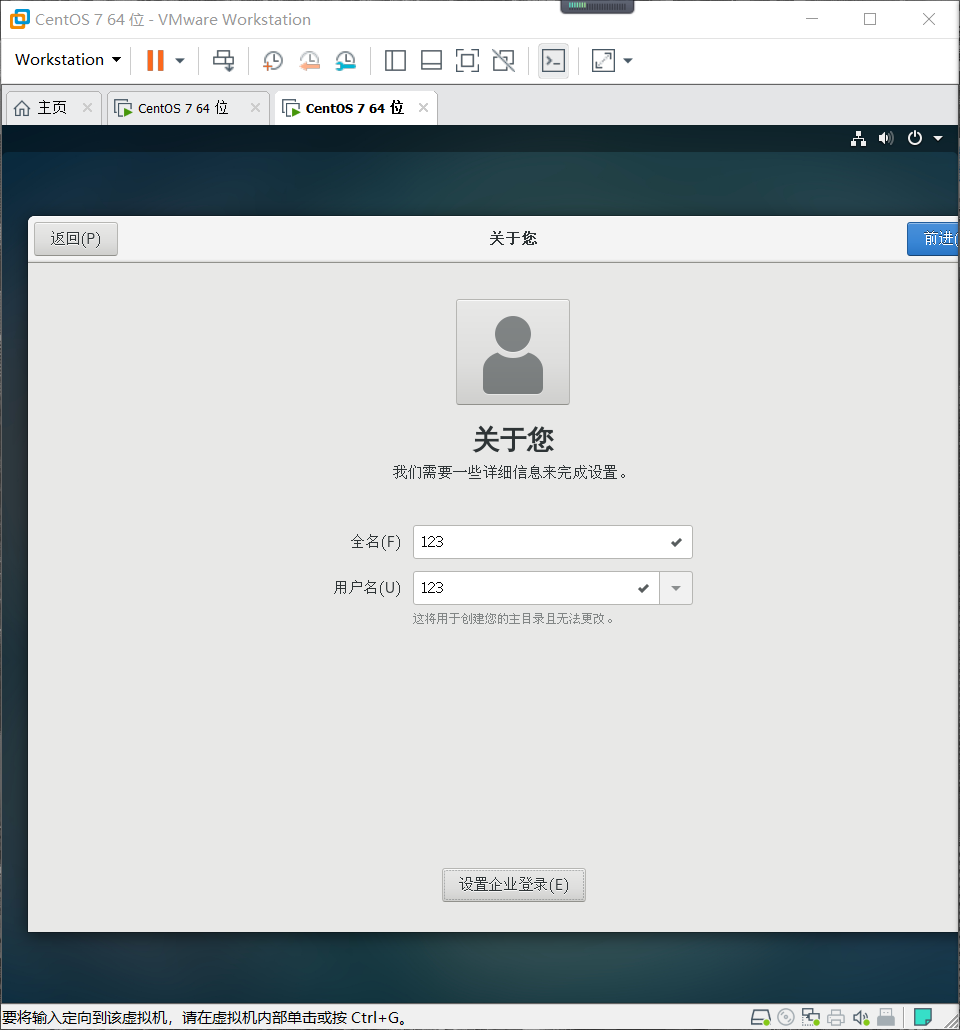The image size is (960, 1030).
Task: Expand the username suggestions dropdown
Action: [x=676, y=588]
